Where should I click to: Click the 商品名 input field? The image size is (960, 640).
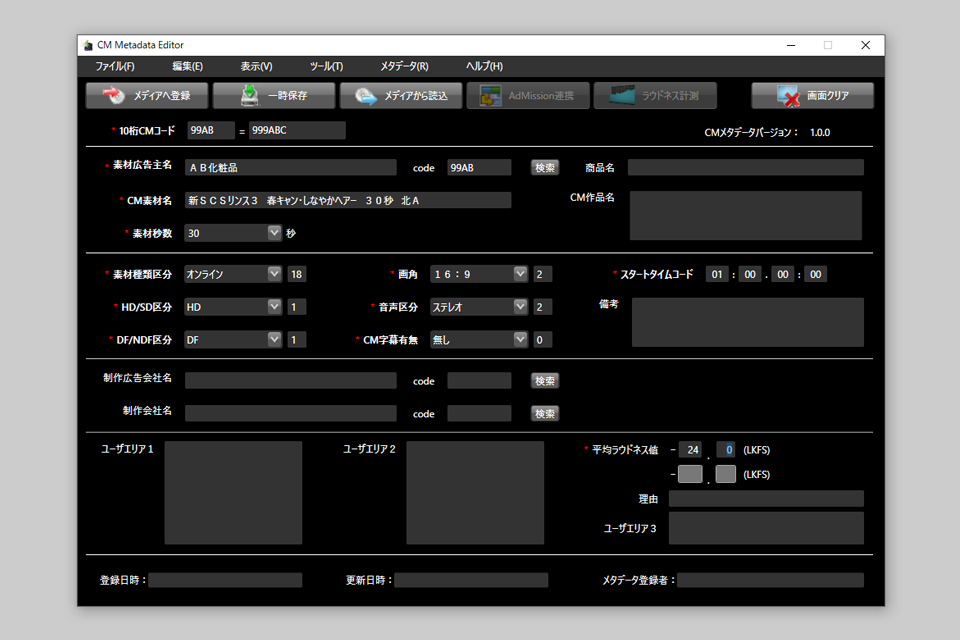[746, 168]
